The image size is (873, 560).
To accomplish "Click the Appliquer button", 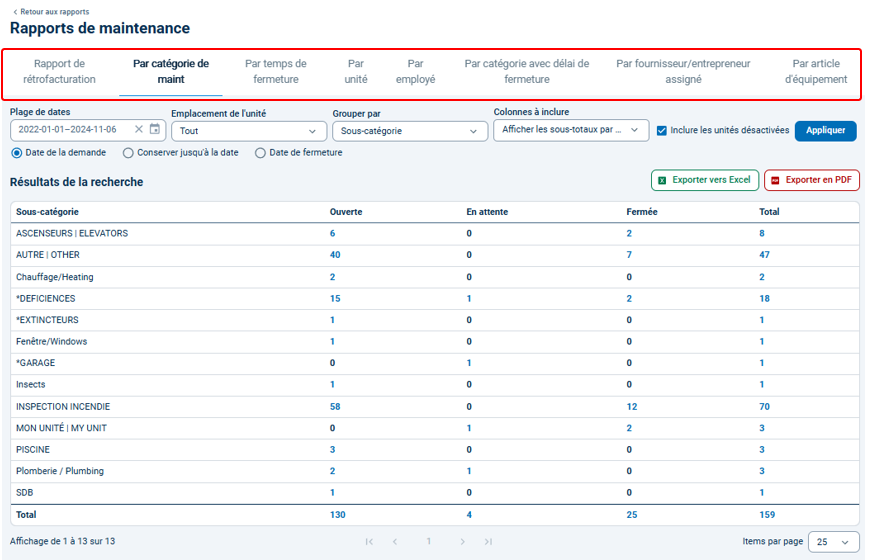I will 826,131.
